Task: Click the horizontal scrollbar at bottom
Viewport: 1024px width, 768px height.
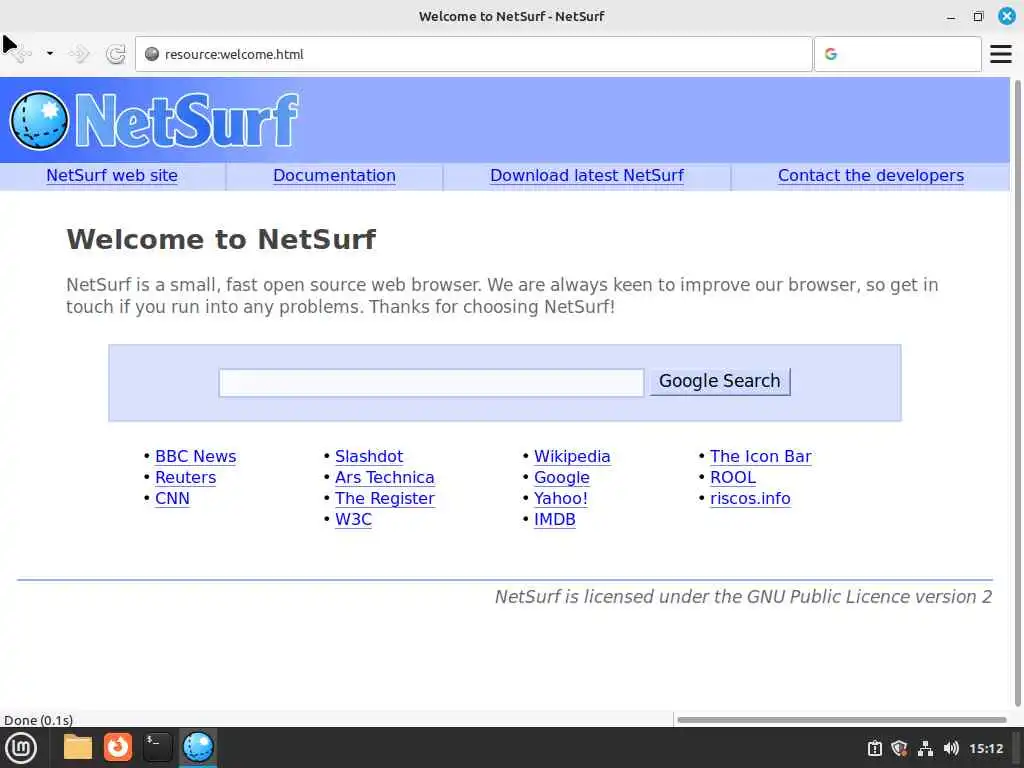Action: (842, 720)
